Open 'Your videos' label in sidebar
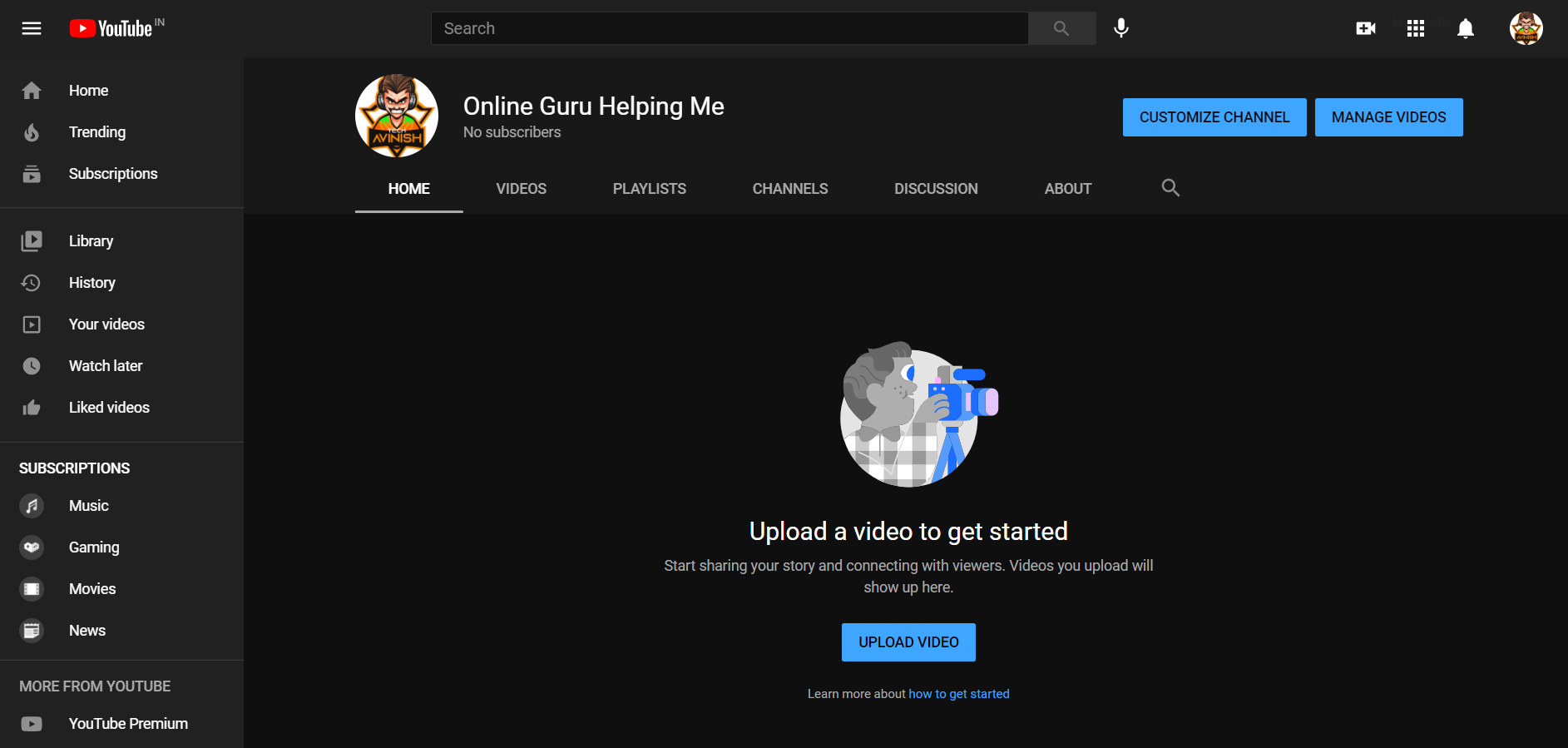 point(106,324)
